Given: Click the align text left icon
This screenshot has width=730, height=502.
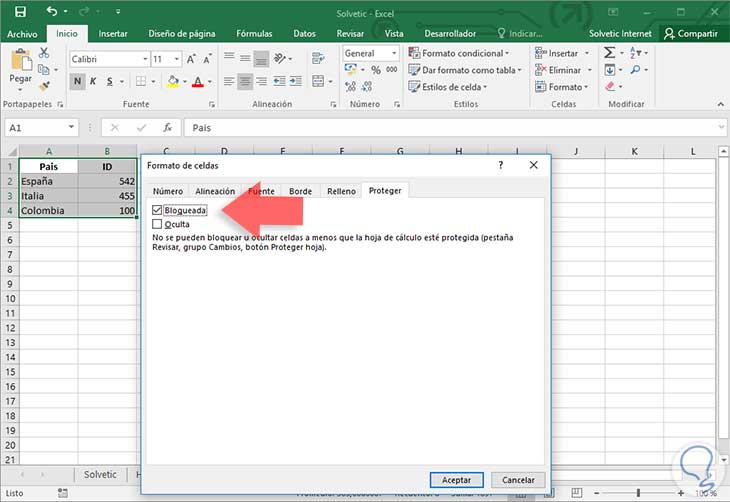Looking at the screenshot, I should click(x=228, y=81).
